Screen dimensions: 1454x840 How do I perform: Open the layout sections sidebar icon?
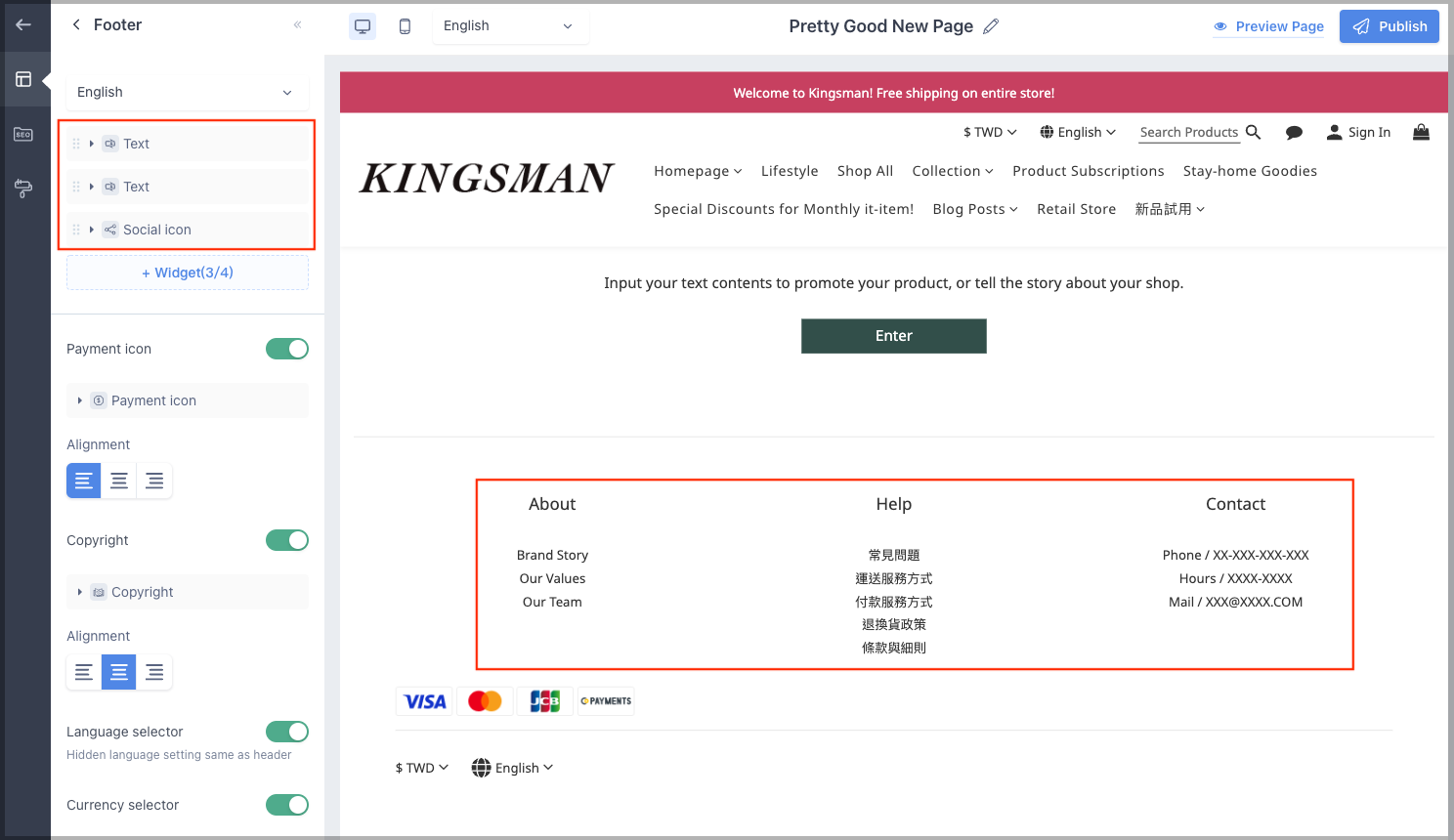coord(23,79)
